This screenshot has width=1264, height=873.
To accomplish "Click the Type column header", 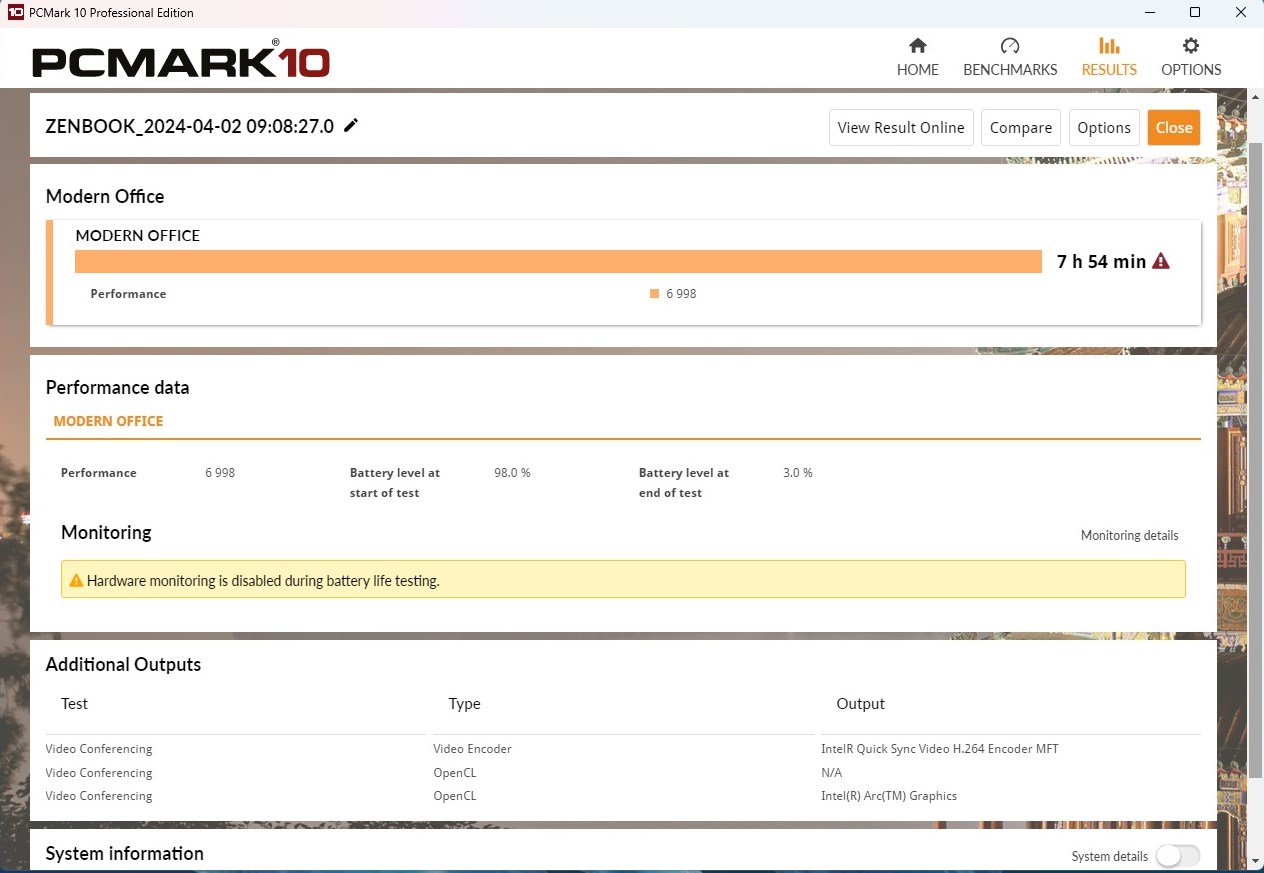I will pos(464,704).
